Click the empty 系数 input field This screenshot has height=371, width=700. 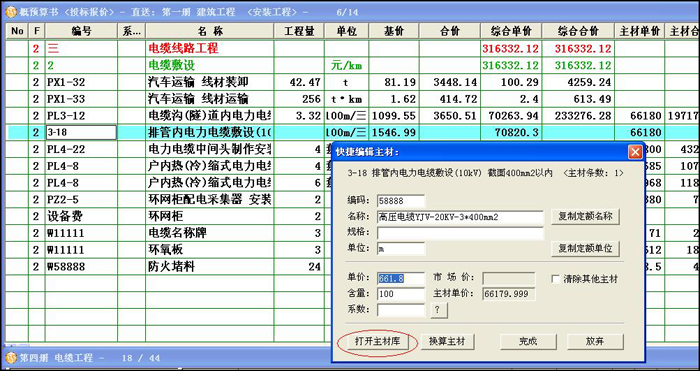click(401, 310)
